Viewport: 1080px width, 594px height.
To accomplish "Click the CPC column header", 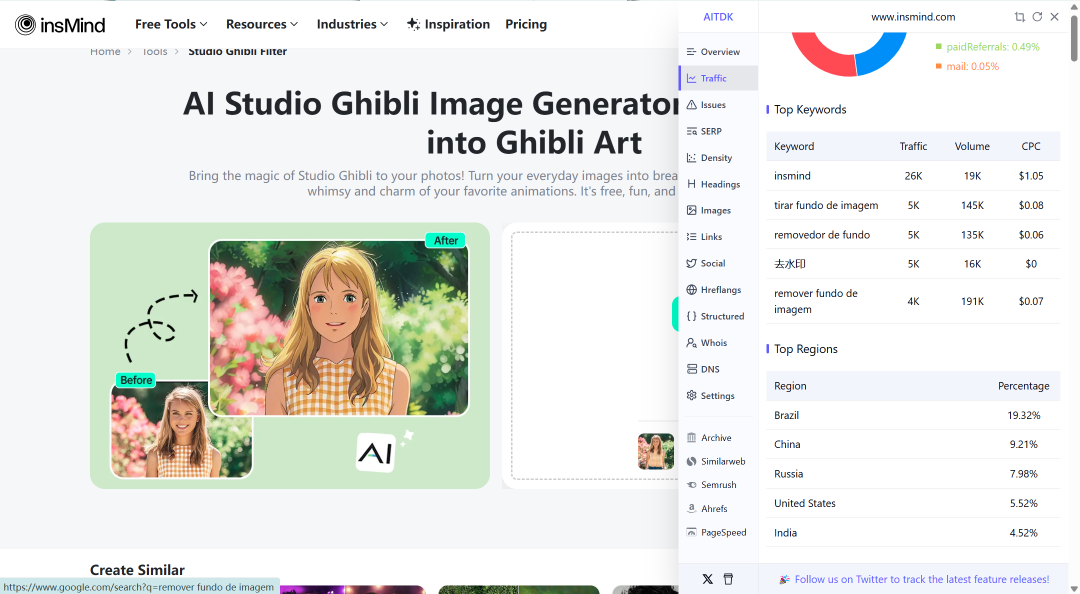I will point(1030,146).
